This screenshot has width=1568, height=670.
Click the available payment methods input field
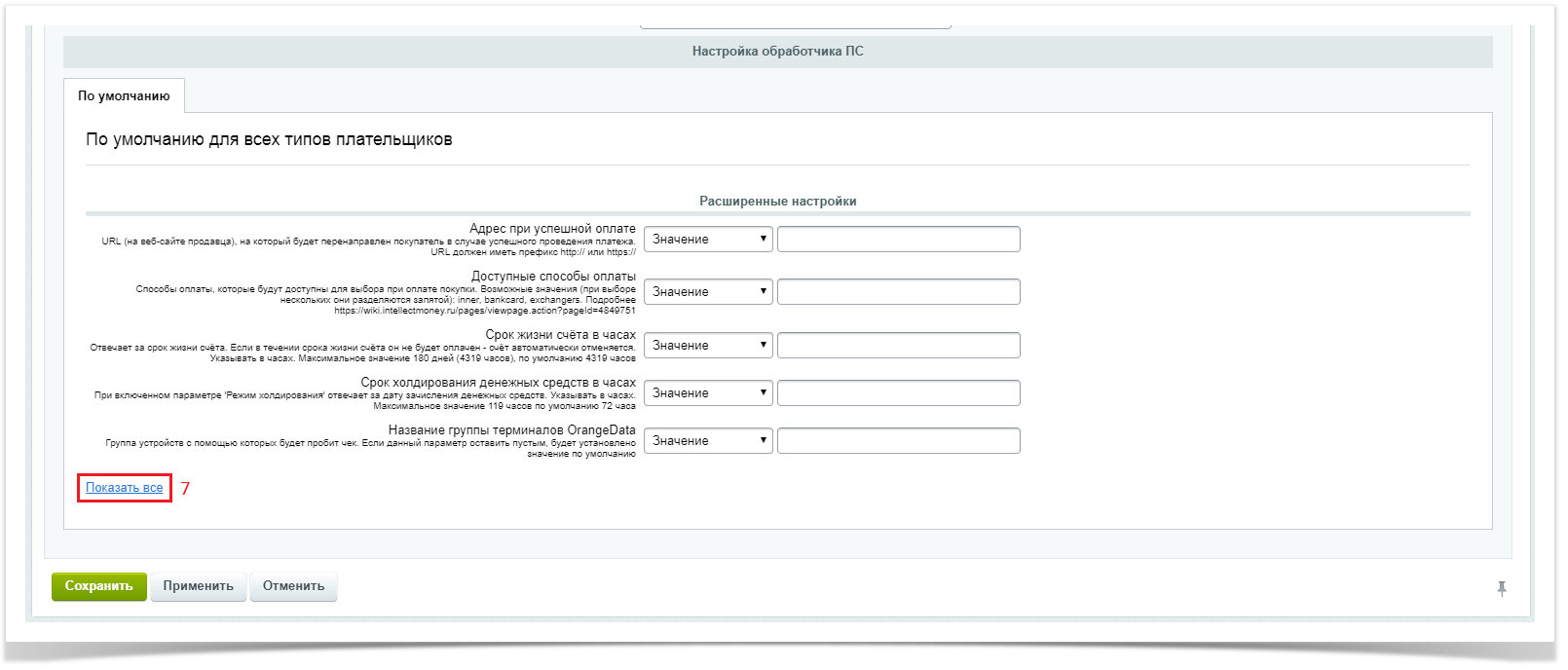click(898, 292)
